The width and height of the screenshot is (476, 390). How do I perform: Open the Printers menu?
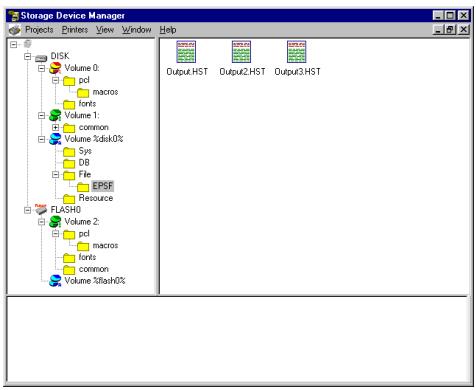pos(75,30)
